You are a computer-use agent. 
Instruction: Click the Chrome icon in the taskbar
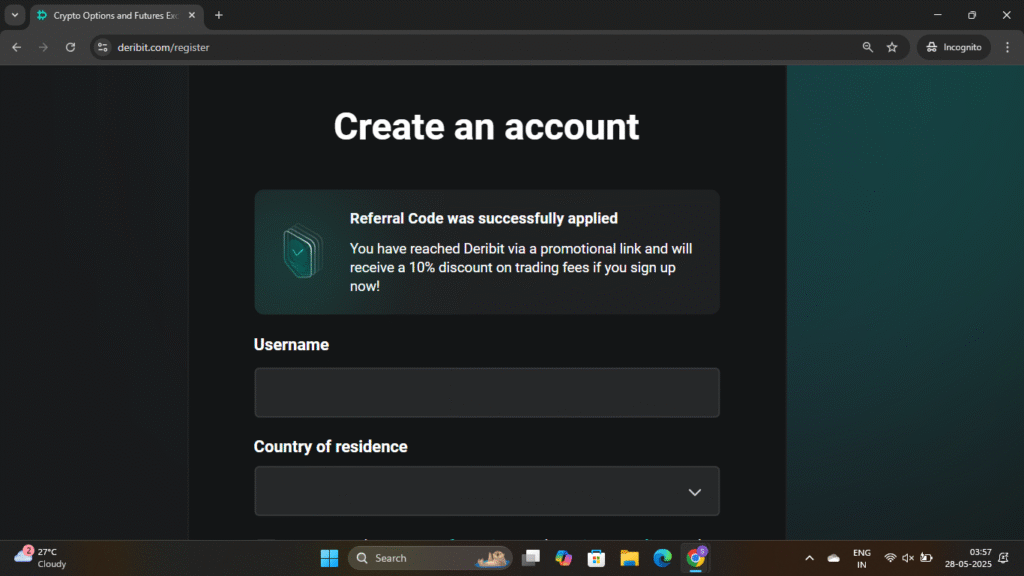tap(696, 558)
